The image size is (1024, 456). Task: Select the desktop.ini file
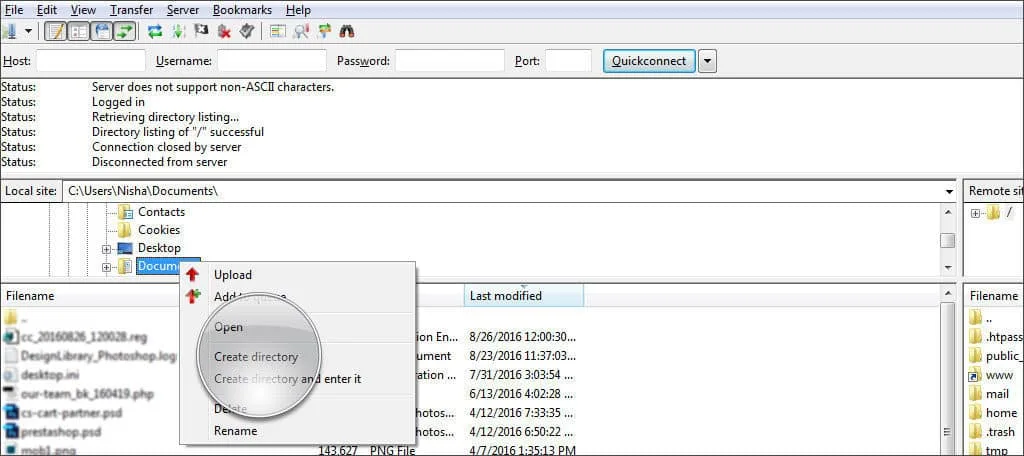[50, 375]
